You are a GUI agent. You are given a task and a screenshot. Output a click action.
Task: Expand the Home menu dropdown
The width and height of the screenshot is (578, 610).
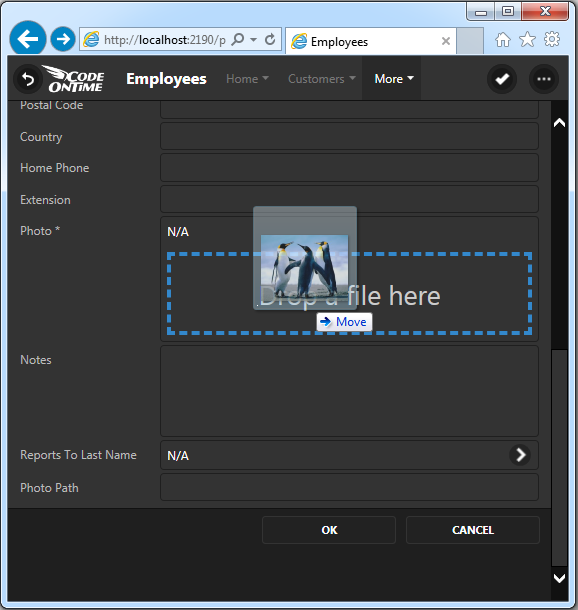pyautogui.click(x=247, y=79)
